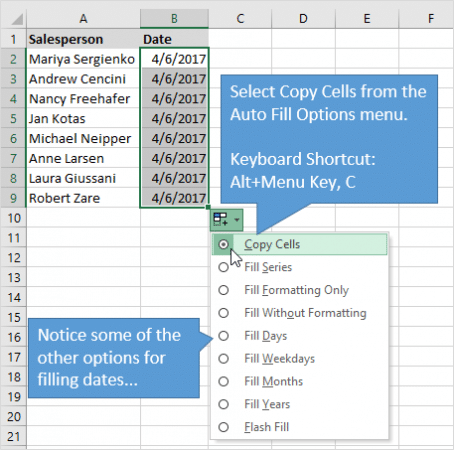Image resolution: width=454 pixels, height=450 pixels.
Task: Click the Jan Kotas cell
Action: tap(83, 119)
